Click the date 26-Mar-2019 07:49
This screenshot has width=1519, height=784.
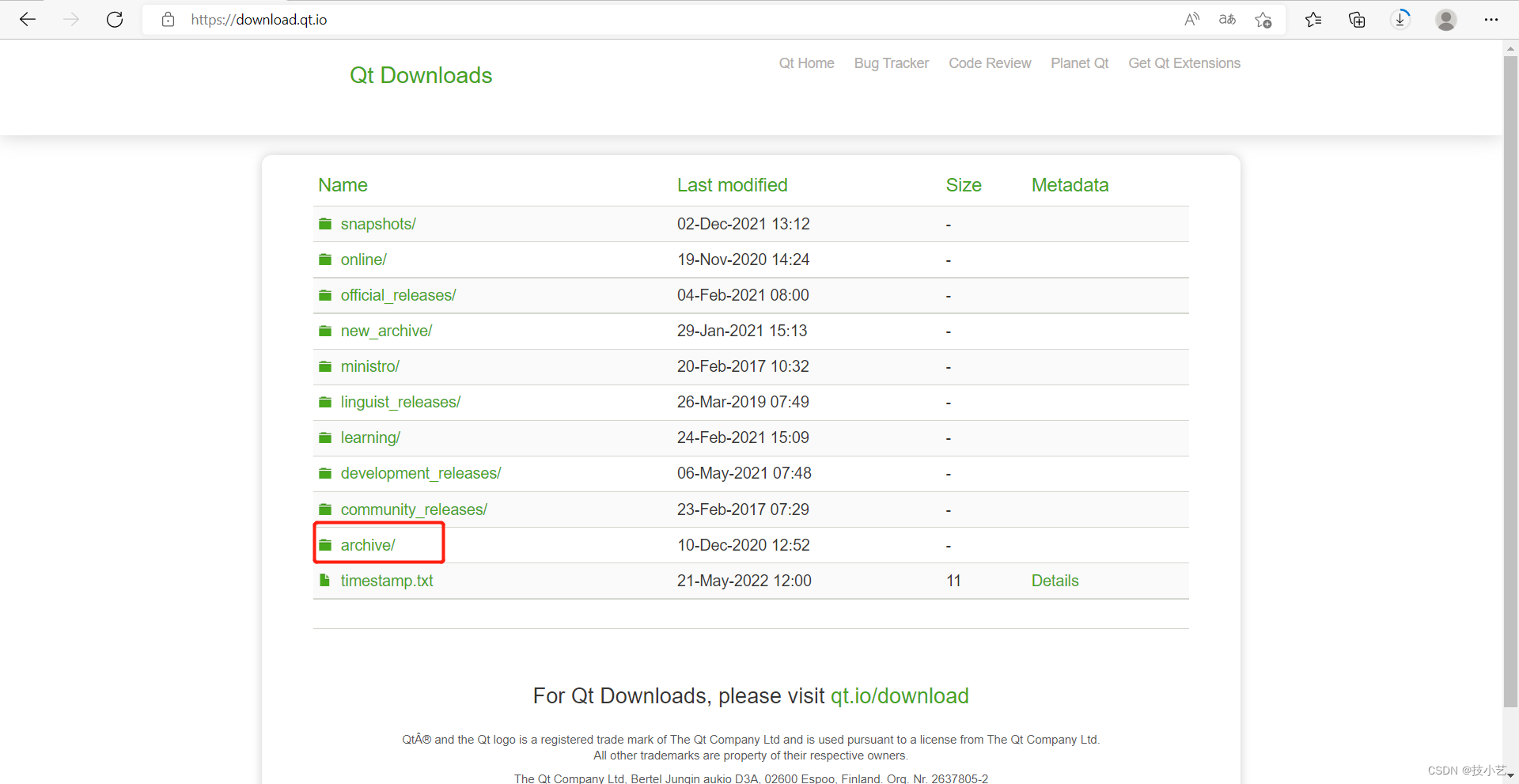[x=743, y=402]
